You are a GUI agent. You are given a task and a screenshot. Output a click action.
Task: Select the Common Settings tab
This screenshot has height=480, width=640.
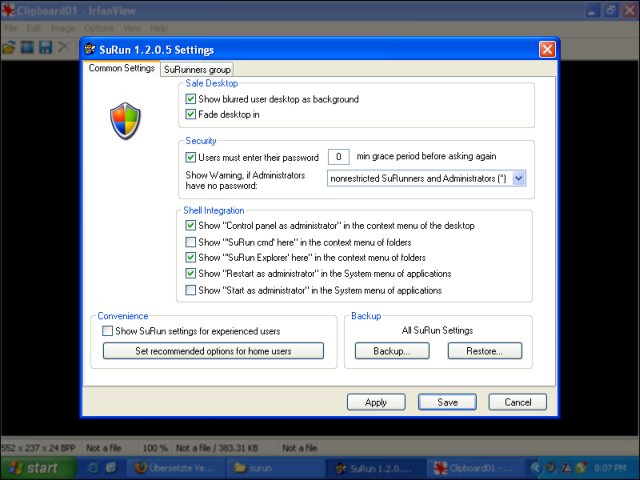click(x=121, y=68)
